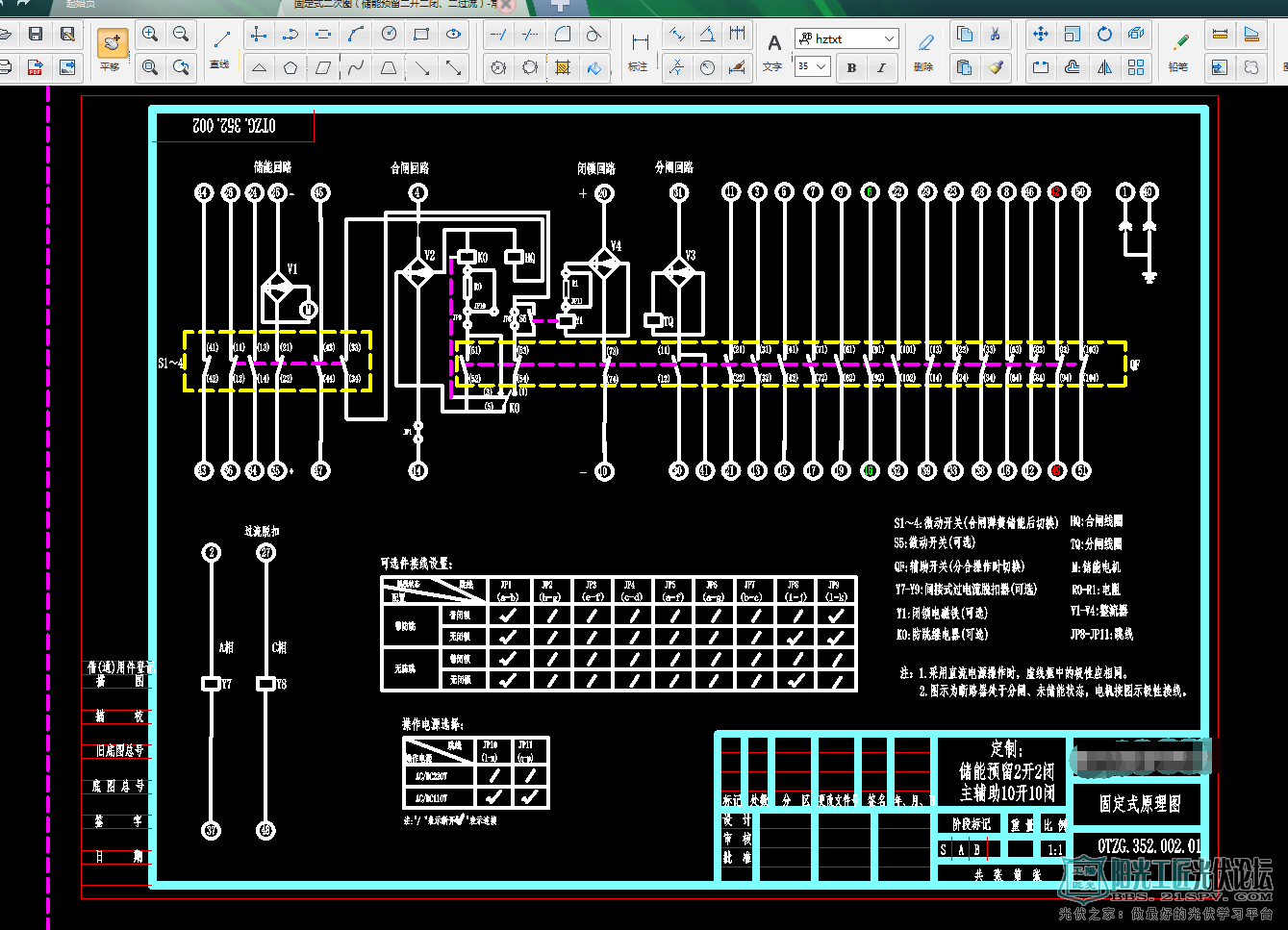Screen dimensions: 1288x930
Task: Click the new tab plus button
Action: (560, 6)
